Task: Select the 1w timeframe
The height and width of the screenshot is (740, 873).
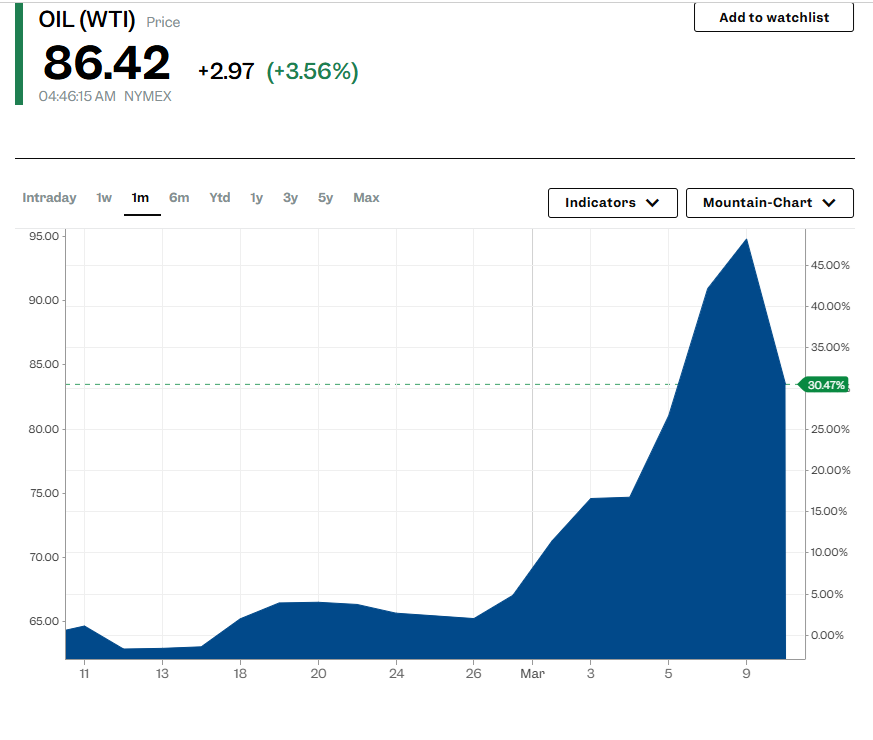Action: 104,197
